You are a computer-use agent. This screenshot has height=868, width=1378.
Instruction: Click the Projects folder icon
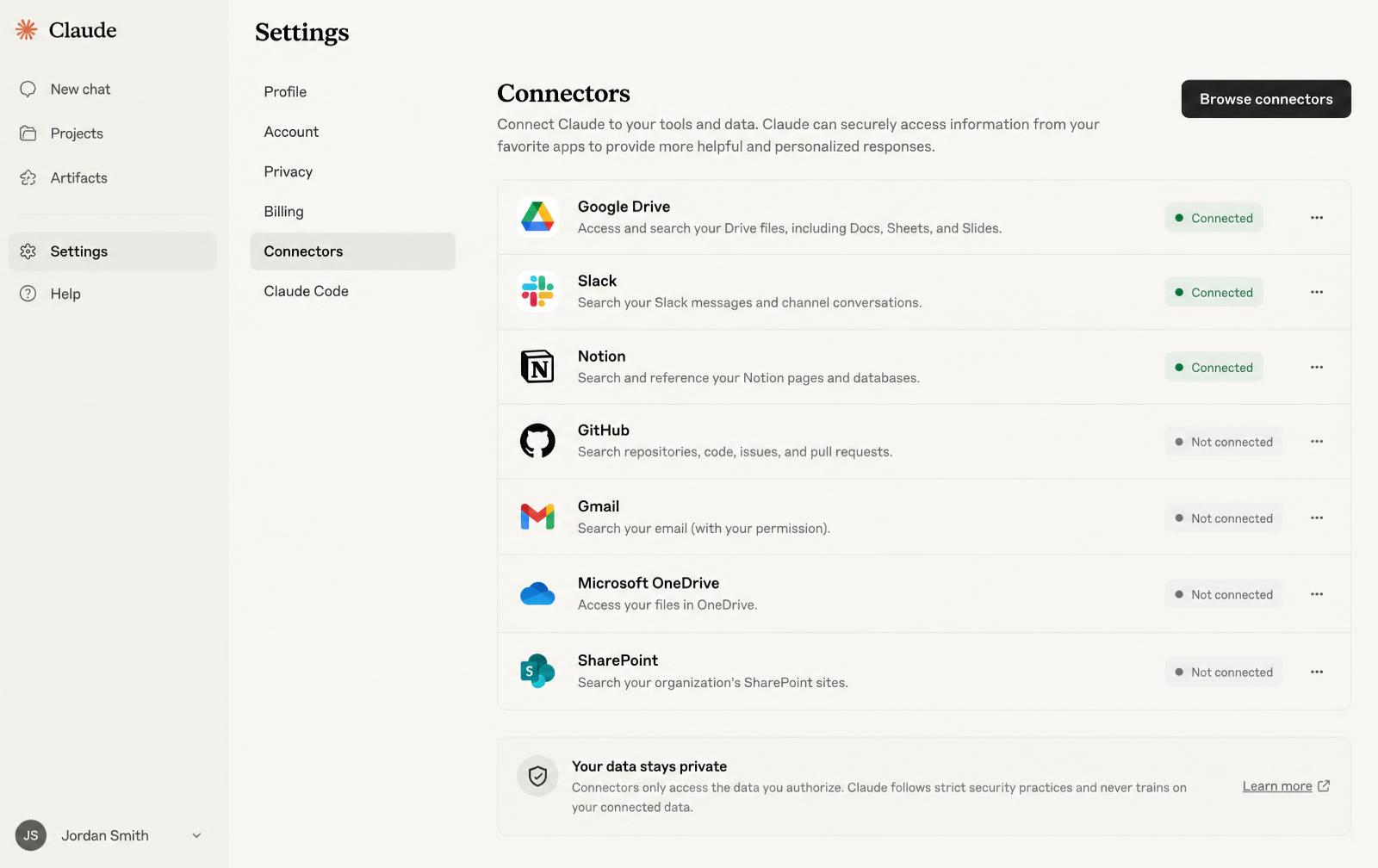click(28, 133)
